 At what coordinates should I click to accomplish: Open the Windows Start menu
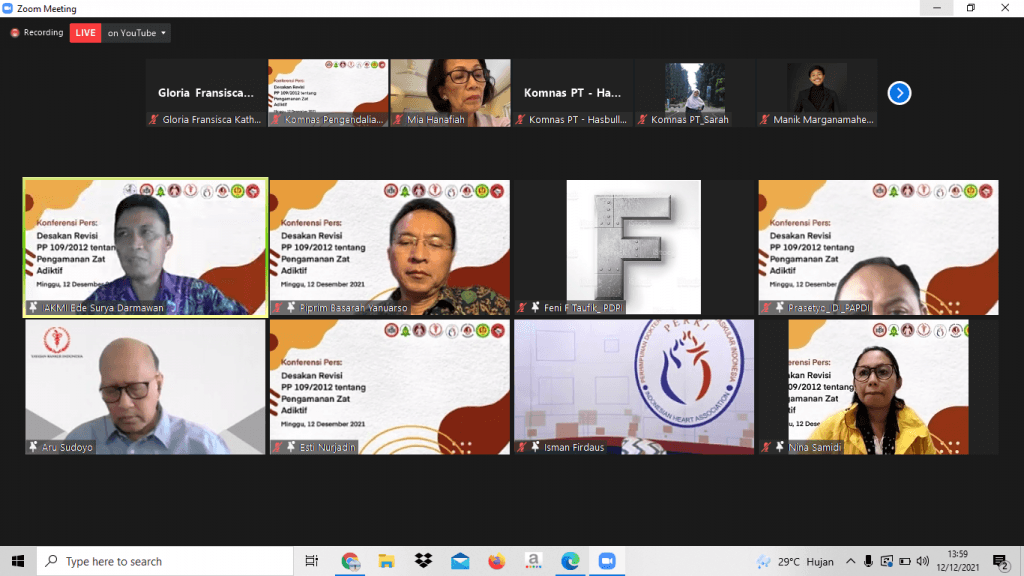[x=18, y=561]
